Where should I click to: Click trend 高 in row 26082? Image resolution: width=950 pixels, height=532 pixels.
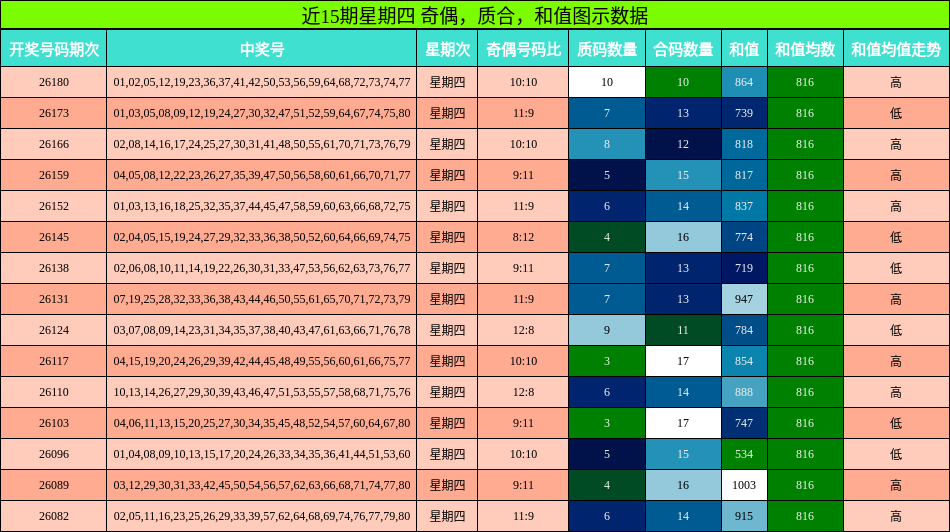point(896,516)
